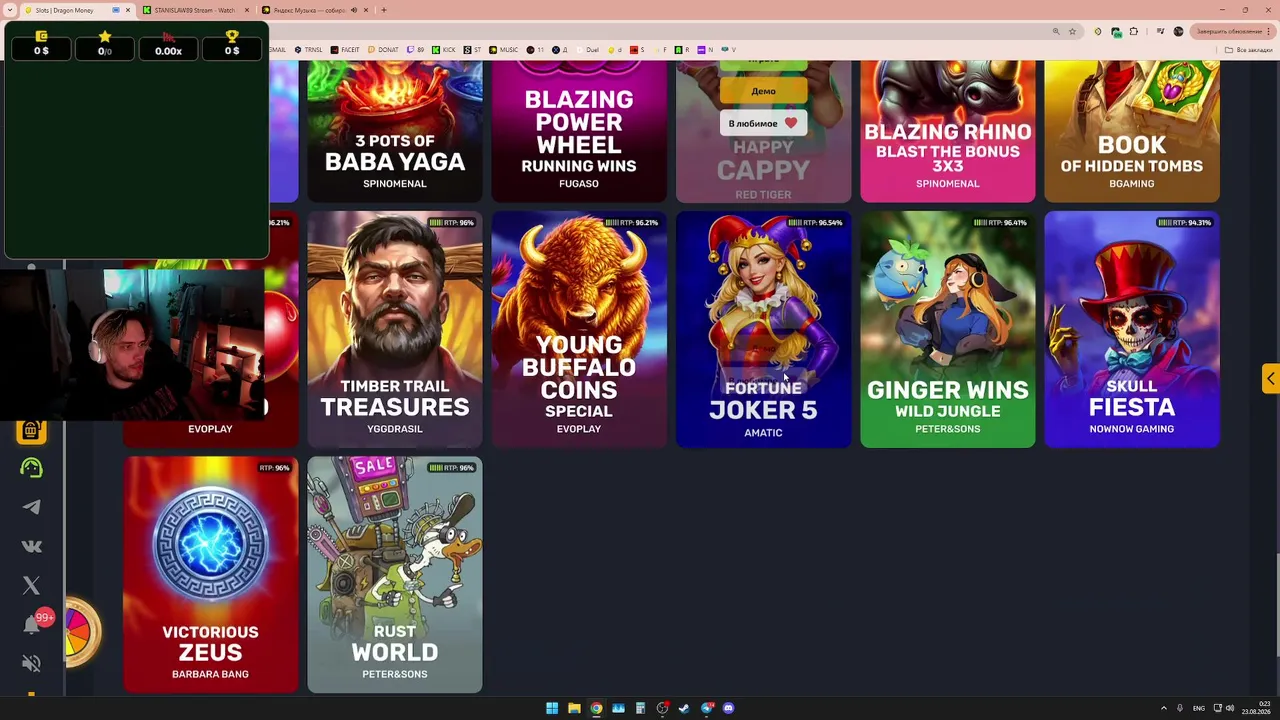Screen dimensions: 1280x720
Task: Open Steam from taskbar
Action: [684, 708]
